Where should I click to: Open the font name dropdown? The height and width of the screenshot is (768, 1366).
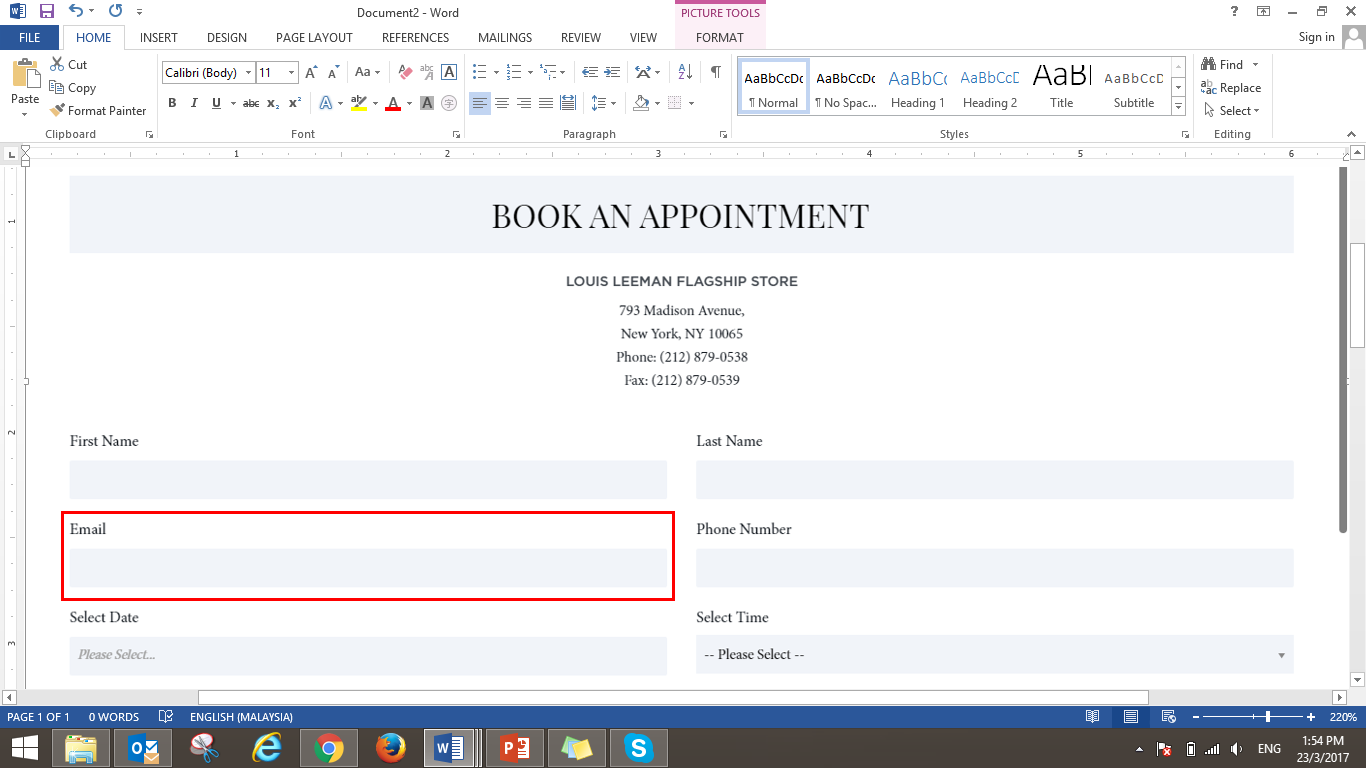[x=248, y=73]
